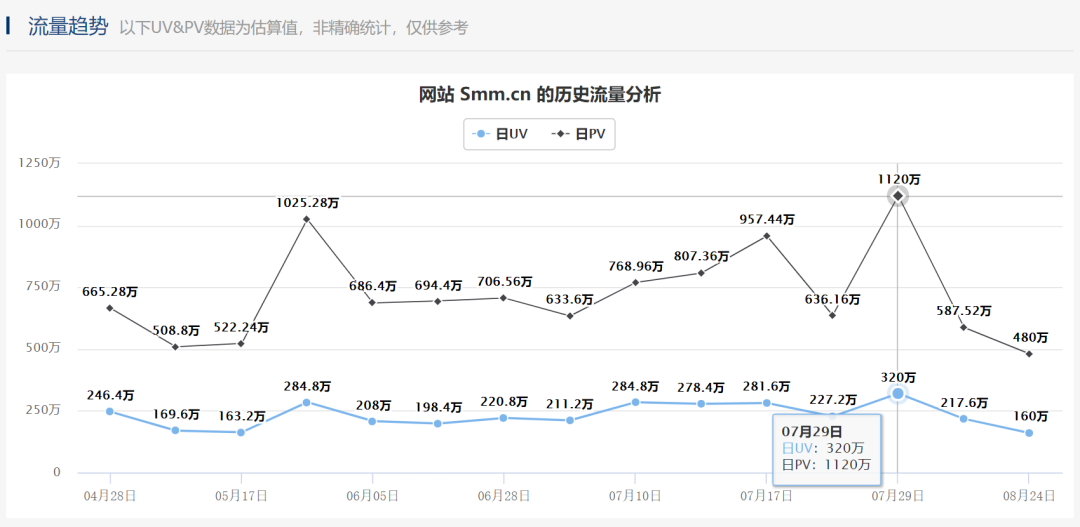Click the 1025.28万 PV value label
The width and height of the screenshot is (1080, 527).
pyautogui.click(x=307, y=204)
